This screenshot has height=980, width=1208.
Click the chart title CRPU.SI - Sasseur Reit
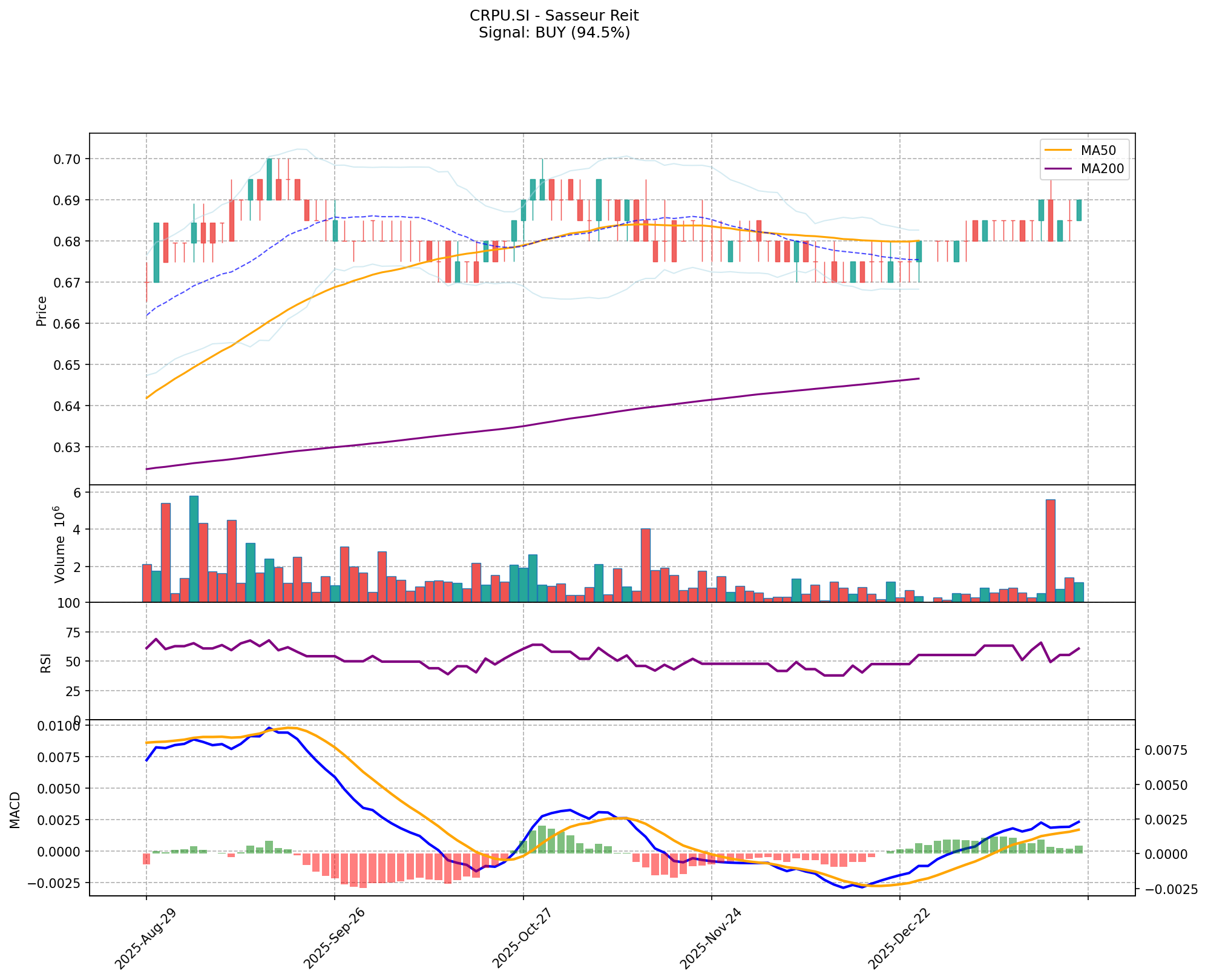tap(554, 15)
